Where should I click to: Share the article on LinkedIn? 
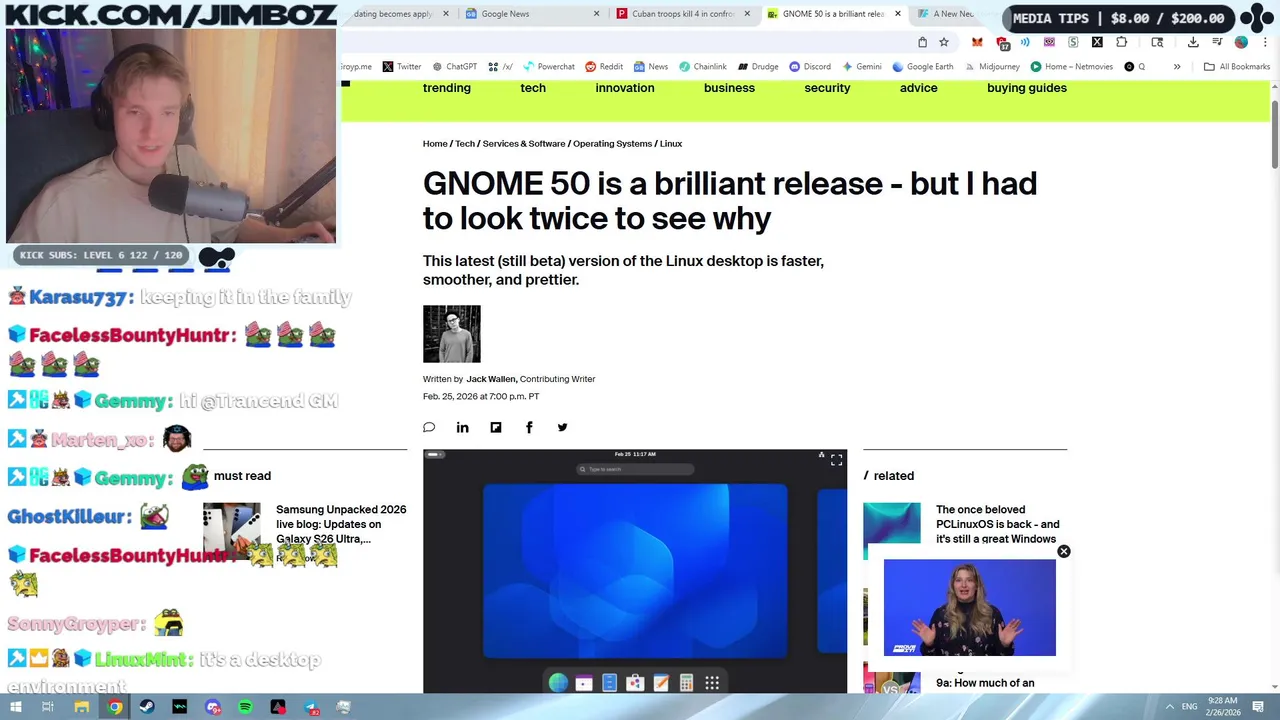tap(462, 427)
